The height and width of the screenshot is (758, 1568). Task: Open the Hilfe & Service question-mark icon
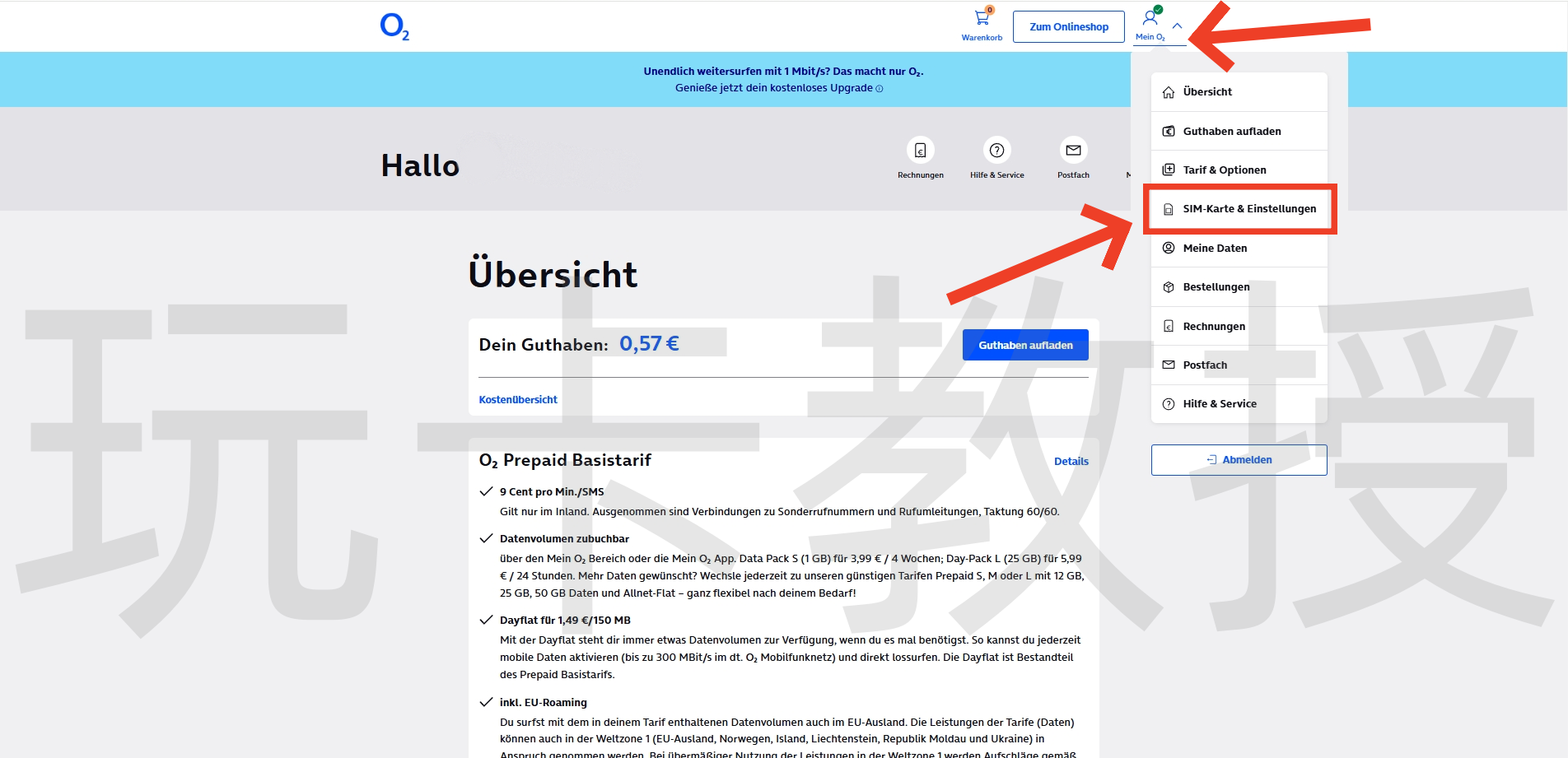pyautogui.click(x=996, y=150)
